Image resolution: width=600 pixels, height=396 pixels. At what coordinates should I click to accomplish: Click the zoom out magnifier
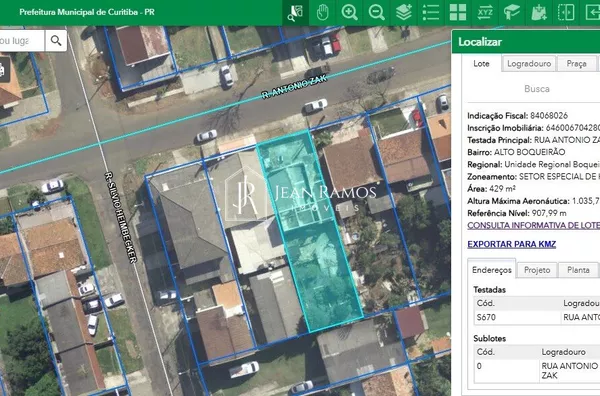[377, 13]
